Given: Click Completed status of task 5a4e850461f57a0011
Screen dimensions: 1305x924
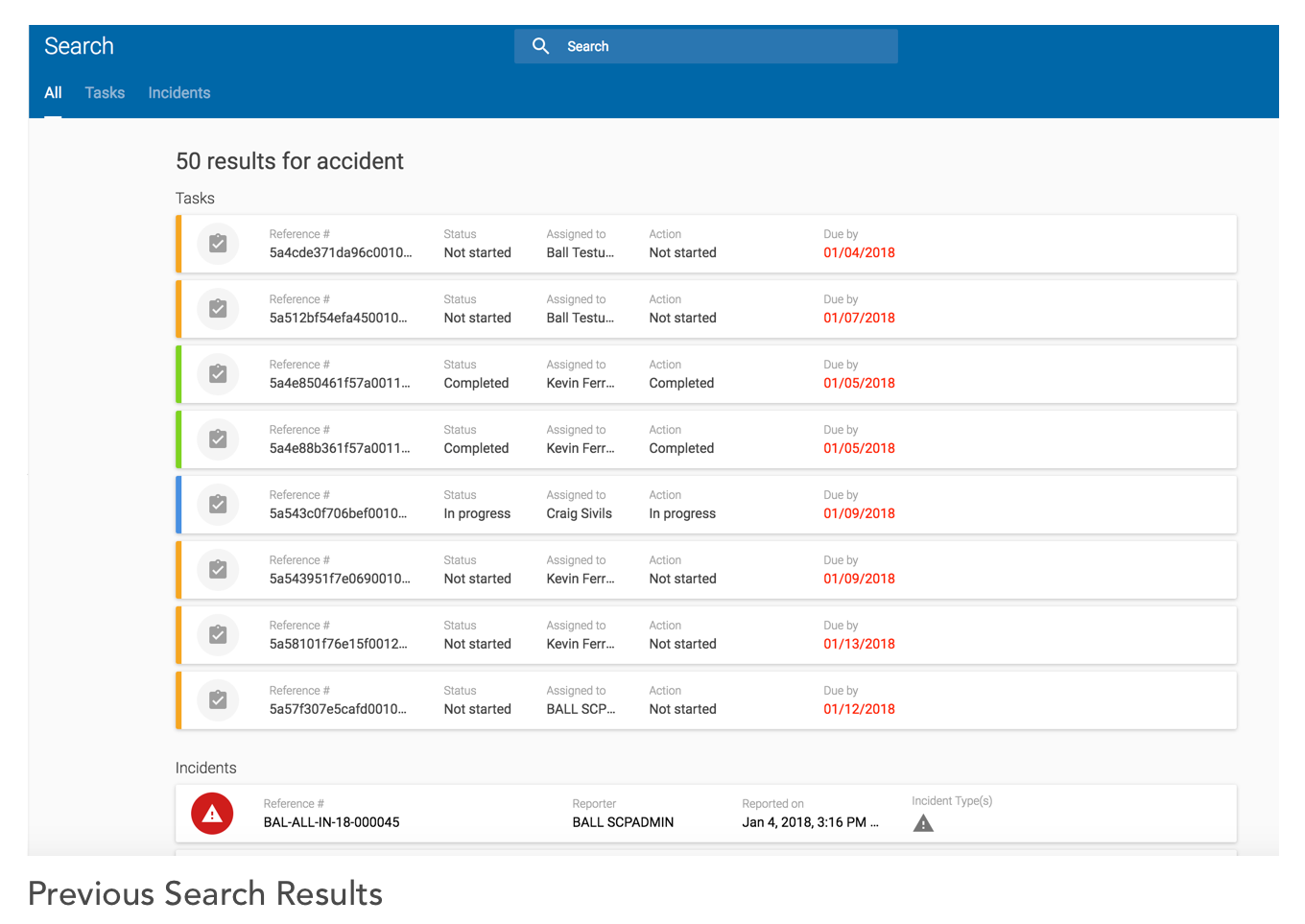Looking at the screenshot, I should (x=476, y=384).
